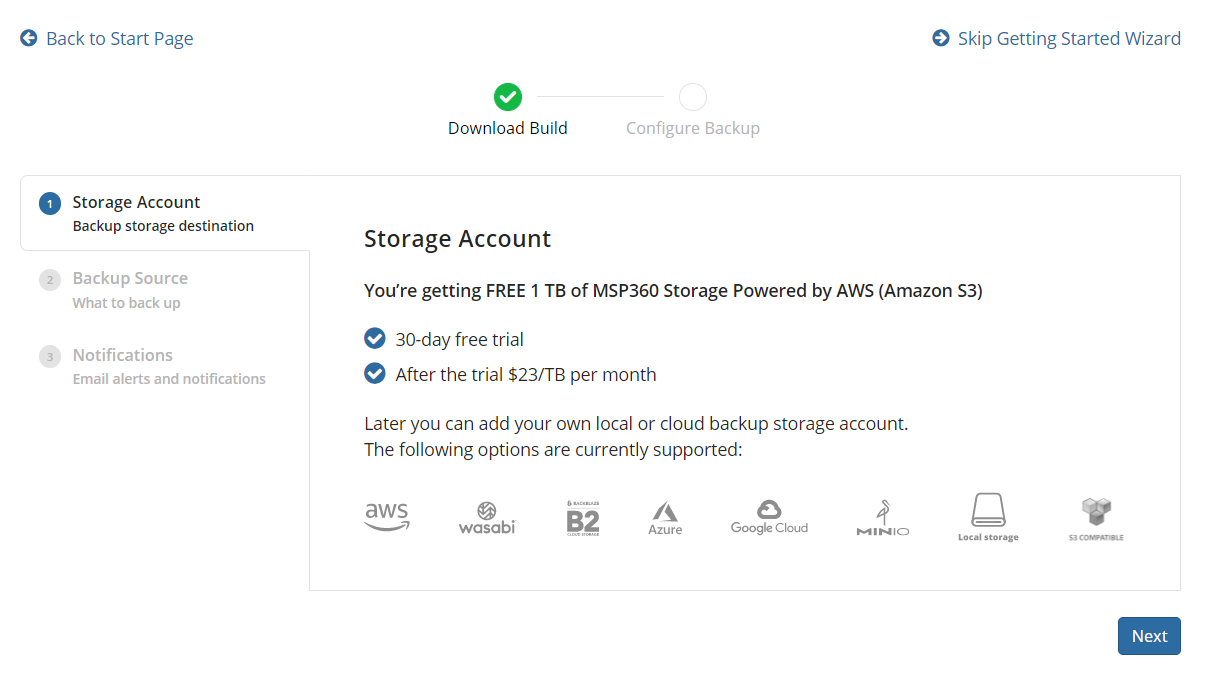Click the AWS logo icon
The width and height of the screenshot is (1215, 681).
pyautogui.click(x=387, y=517)
